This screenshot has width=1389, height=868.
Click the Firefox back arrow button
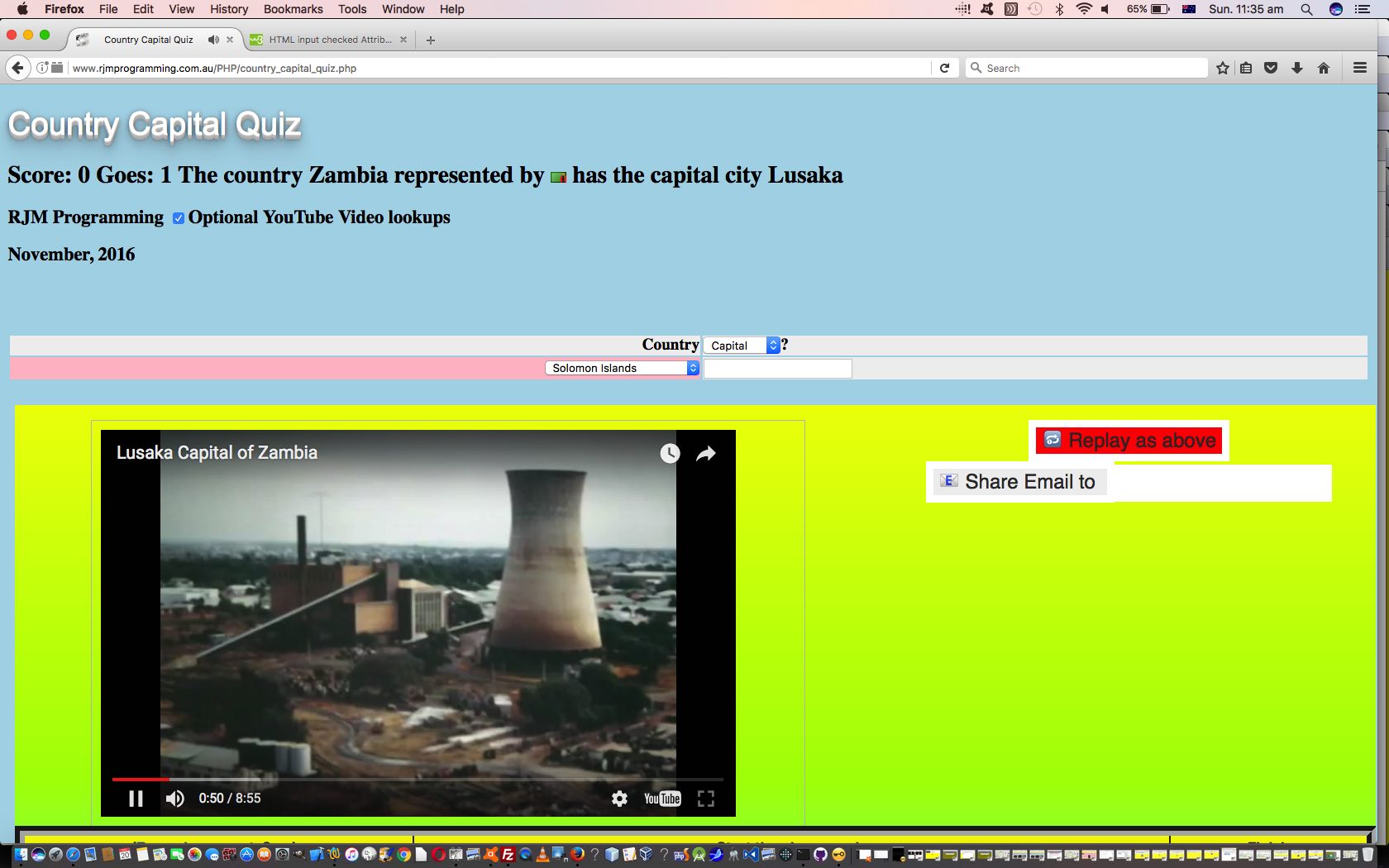pos(17,68)
